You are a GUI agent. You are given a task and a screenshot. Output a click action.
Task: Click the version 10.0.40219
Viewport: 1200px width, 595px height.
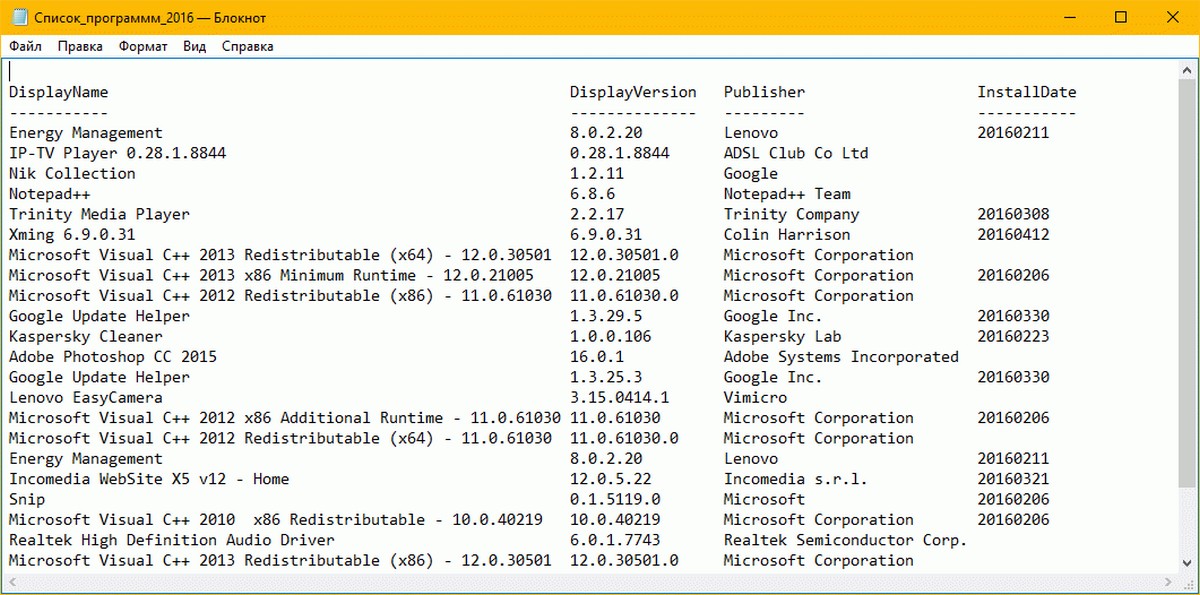click(x=615, y=520)
